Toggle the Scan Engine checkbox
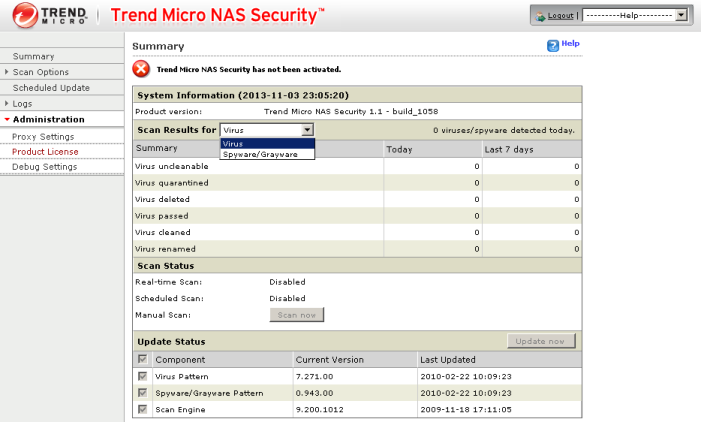The image size is (701, 422). coord(143,409)
